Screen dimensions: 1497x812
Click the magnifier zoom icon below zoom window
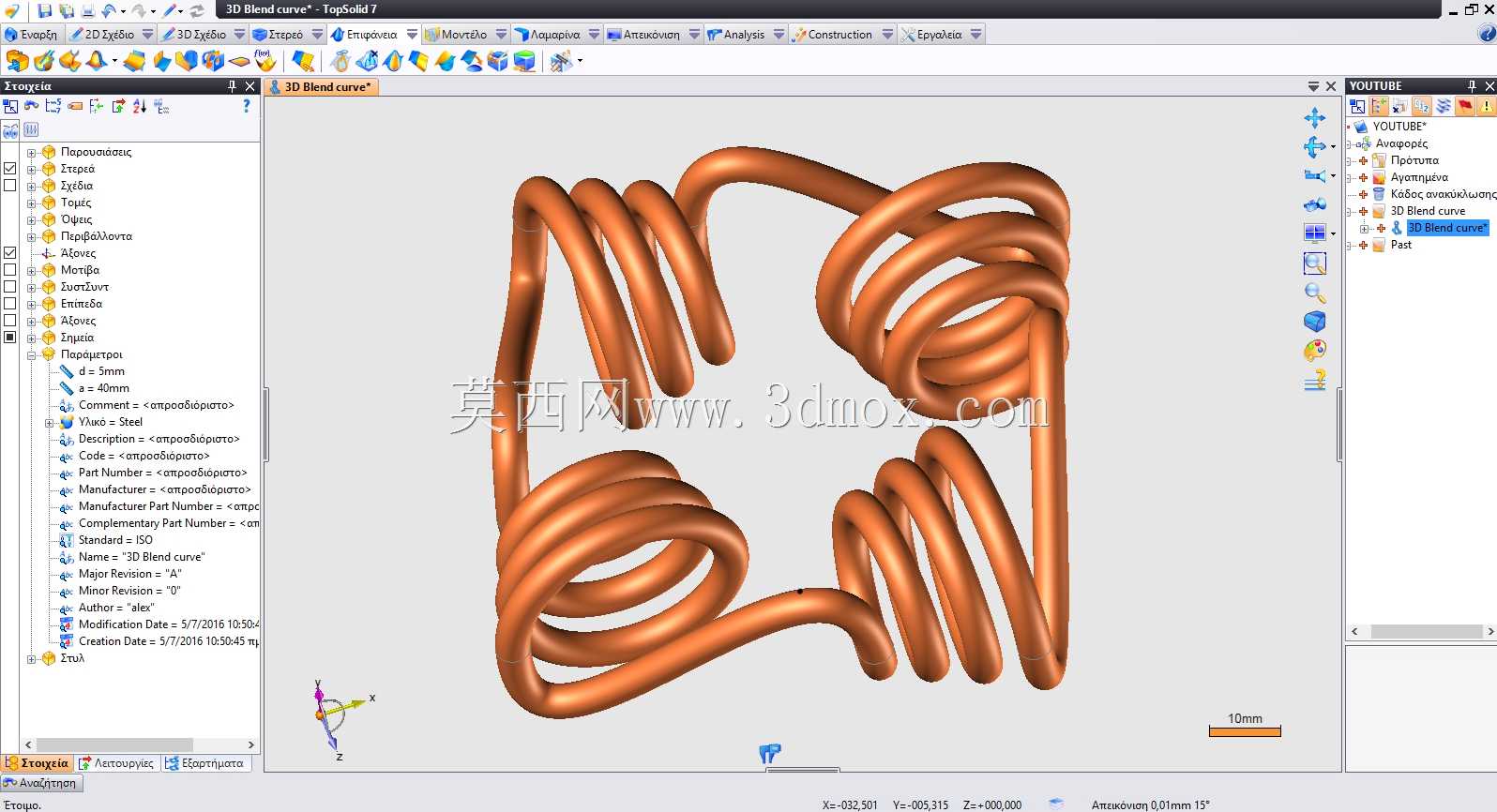click(x=1314, y=293)
